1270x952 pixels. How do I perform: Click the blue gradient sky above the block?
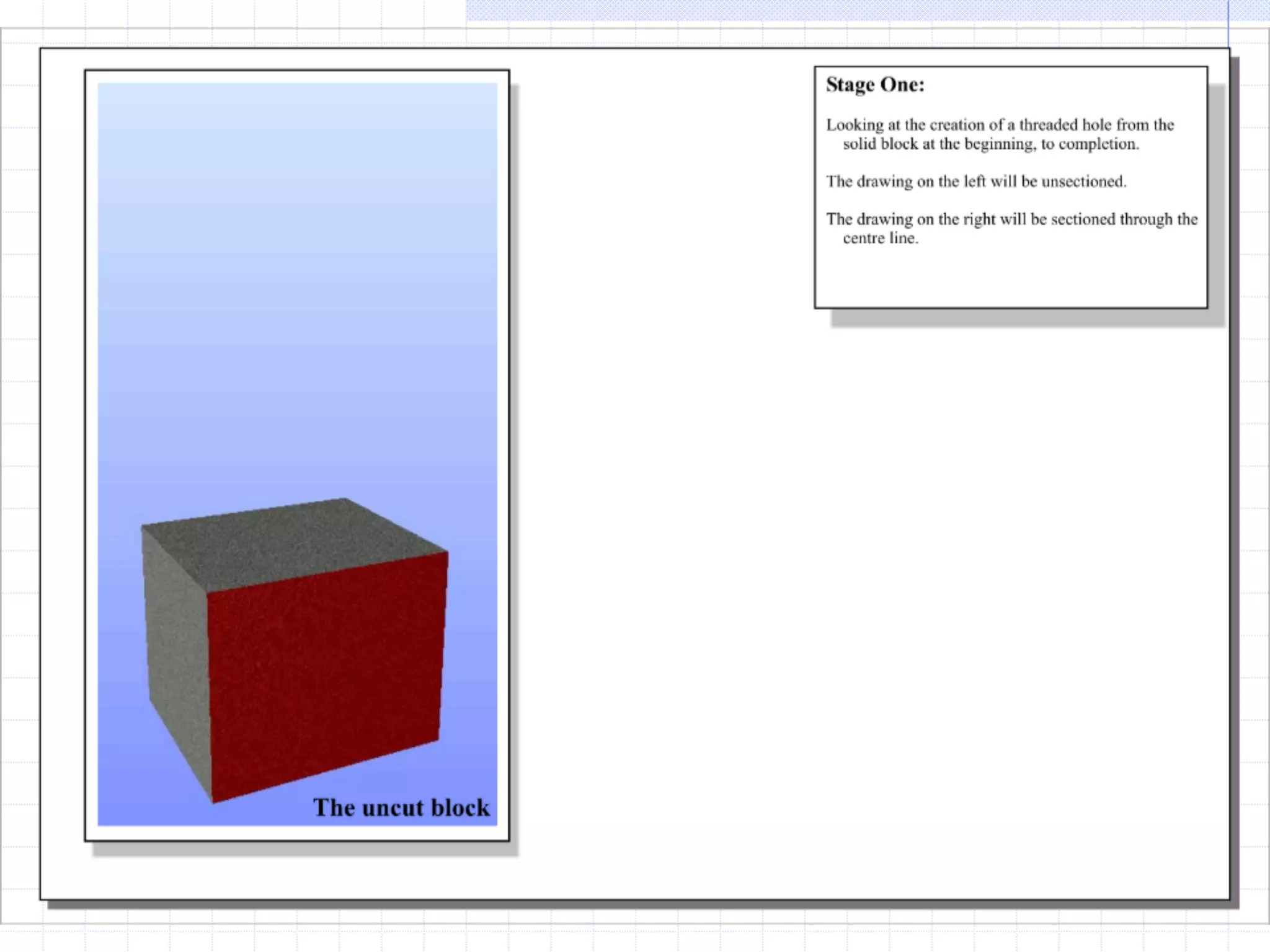coord(298,279)
